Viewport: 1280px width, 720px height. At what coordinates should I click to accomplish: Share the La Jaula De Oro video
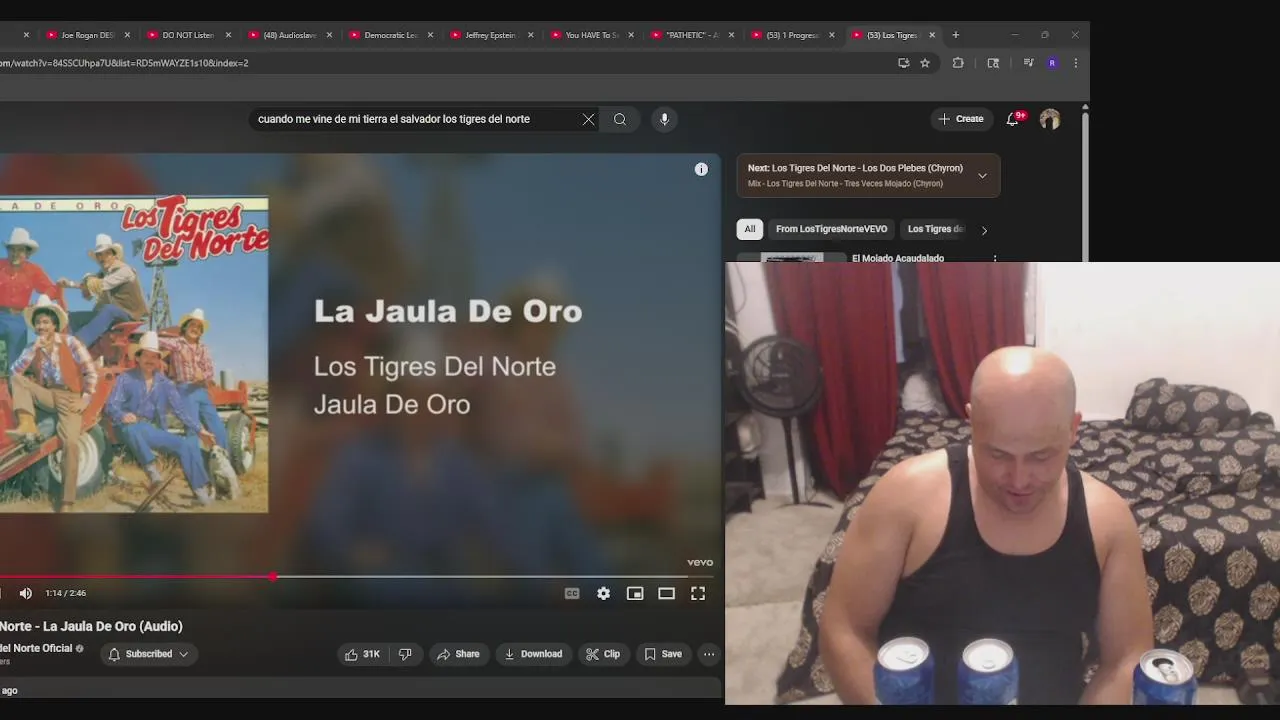[x=458, y=654]
